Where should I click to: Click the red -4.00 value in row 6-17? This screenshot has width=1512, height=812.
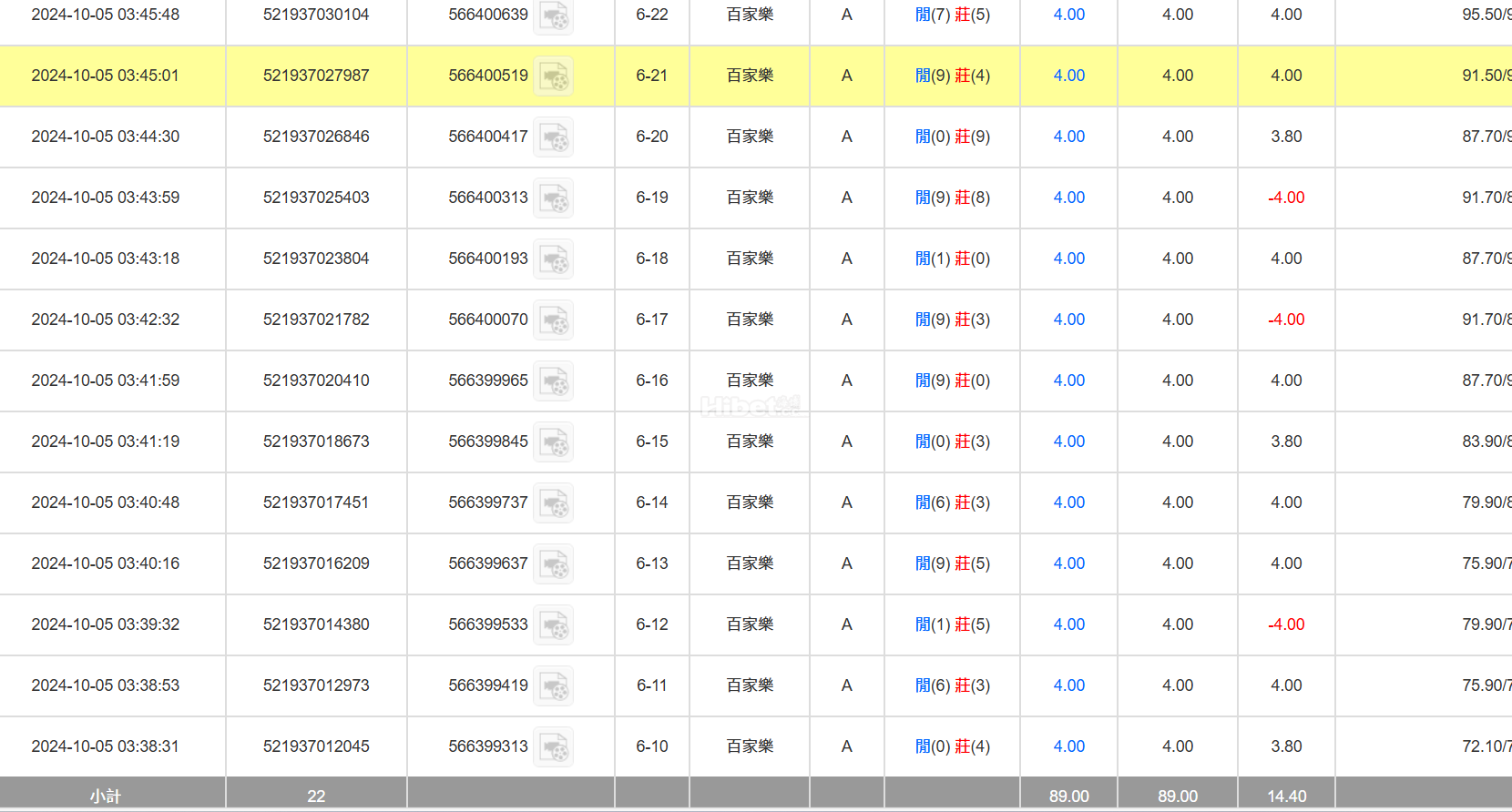pos(1286,320)
